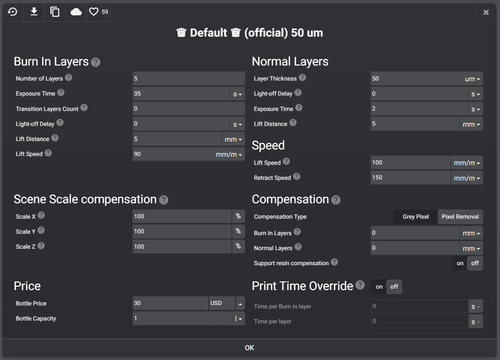Open mm unit dropdown for burn-in Lift Distance
This screenshot has width=500, height=360.
[x=233, y=139]
